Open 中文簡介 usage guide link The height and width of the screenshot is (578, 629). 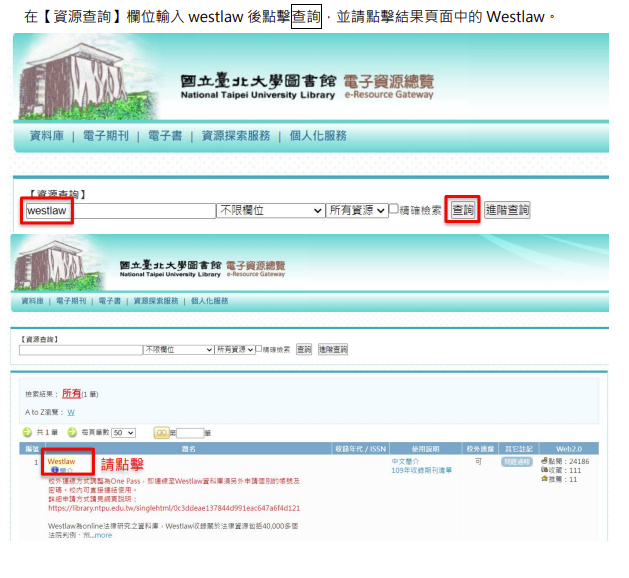click(405, 461)
